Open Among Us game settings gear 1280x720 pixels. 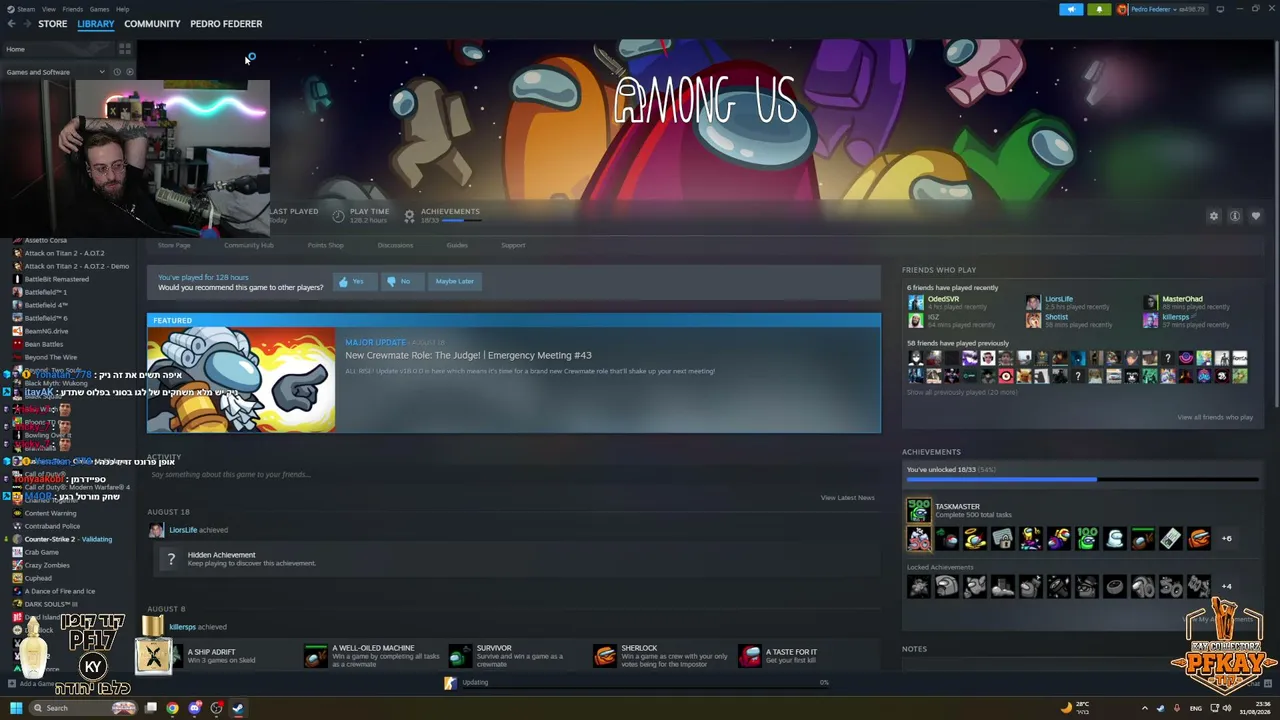(1214, 216)
